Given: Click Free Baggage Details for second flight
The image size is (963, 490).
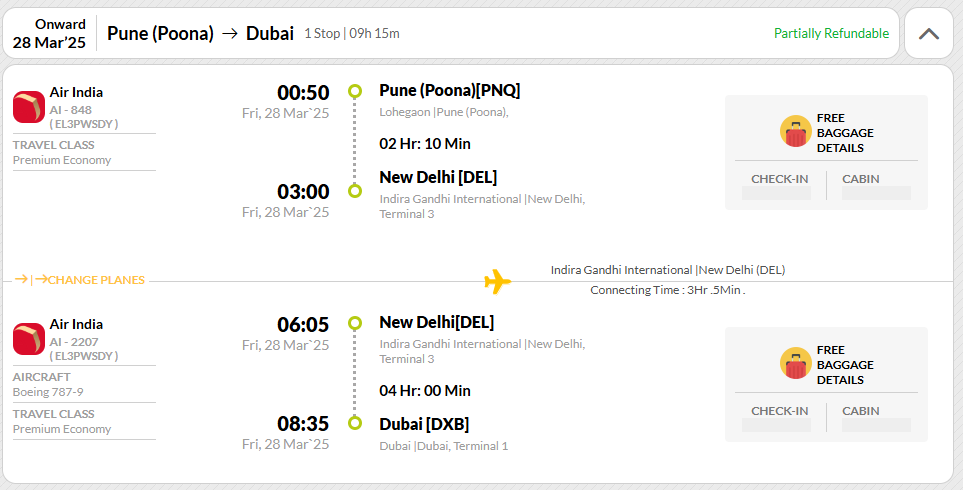Looking at the screenshot, I should (x=844, y=365).
